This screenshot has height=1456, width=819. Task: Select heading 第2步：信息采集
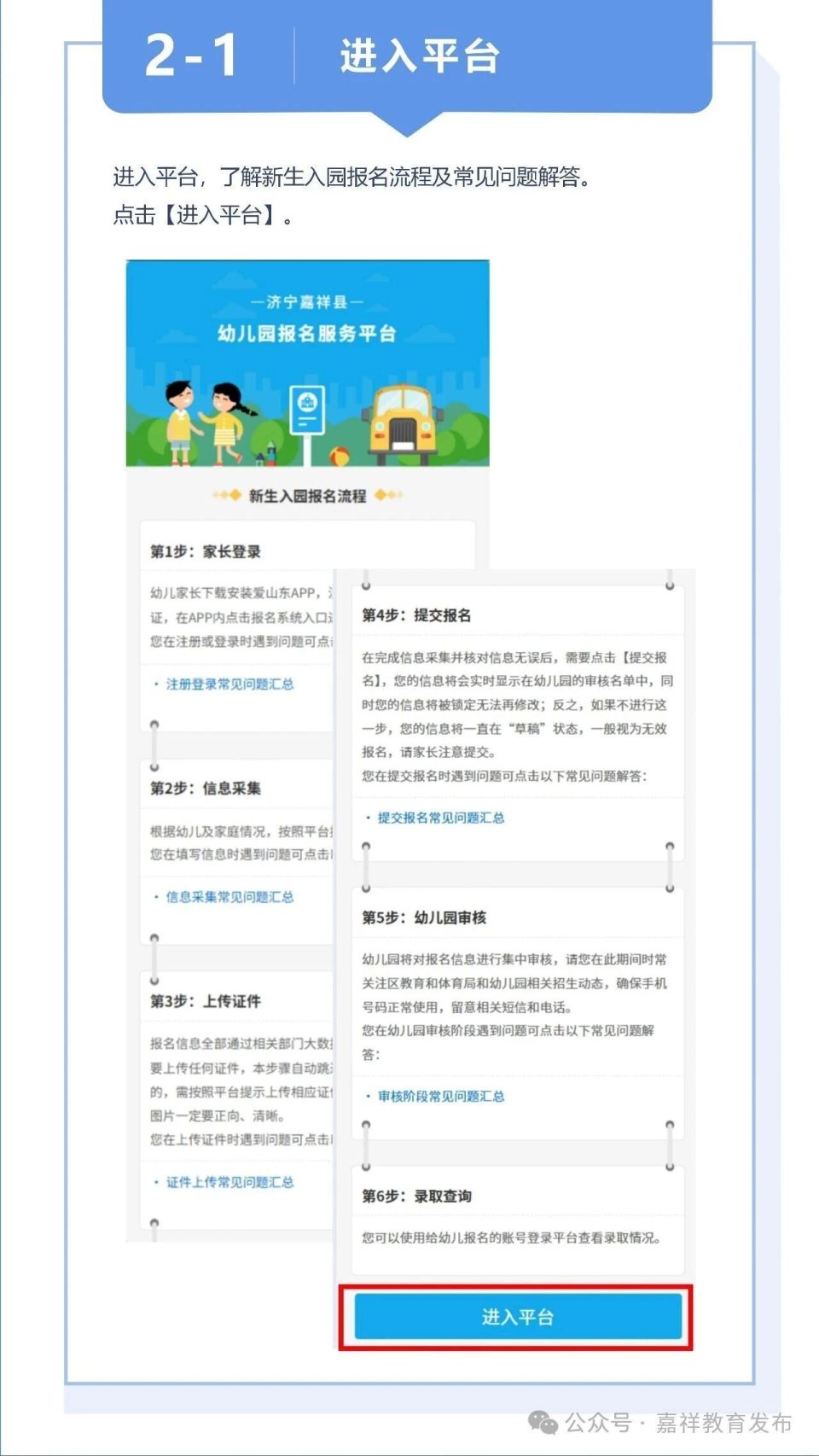(x=206, y=788)
